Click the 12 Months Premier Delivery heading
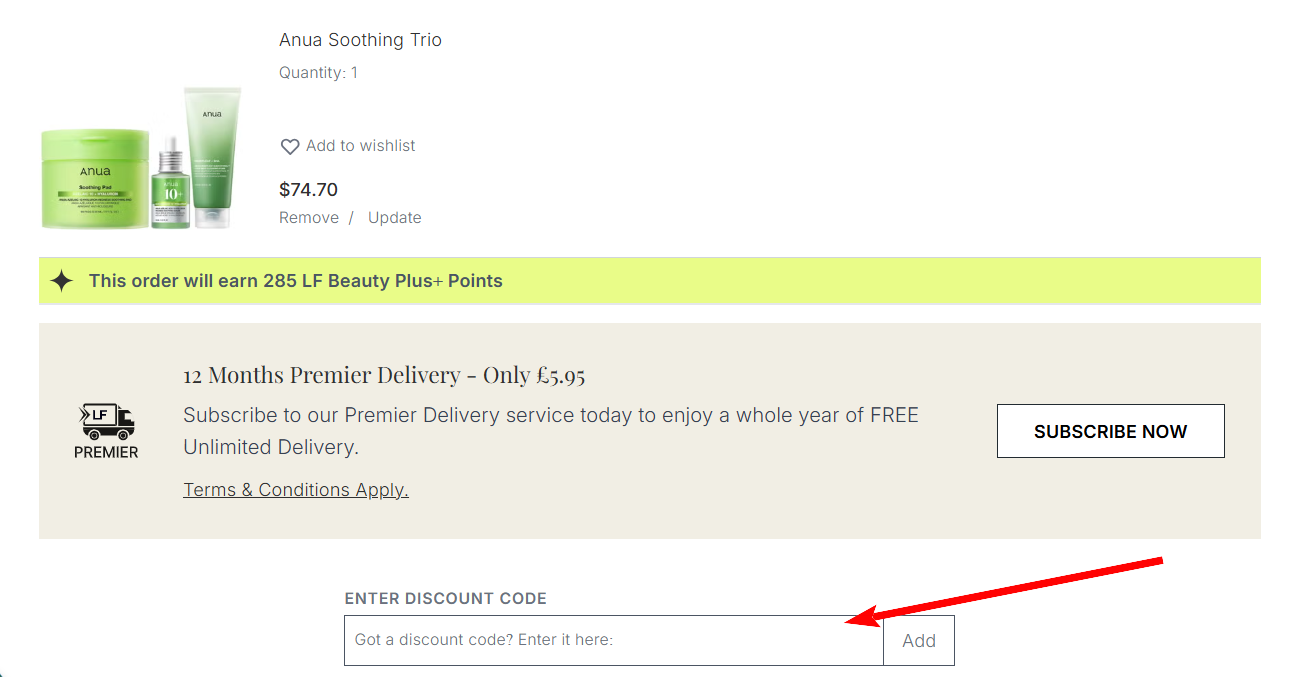The image size is (1293, 677). coord(384,374)
